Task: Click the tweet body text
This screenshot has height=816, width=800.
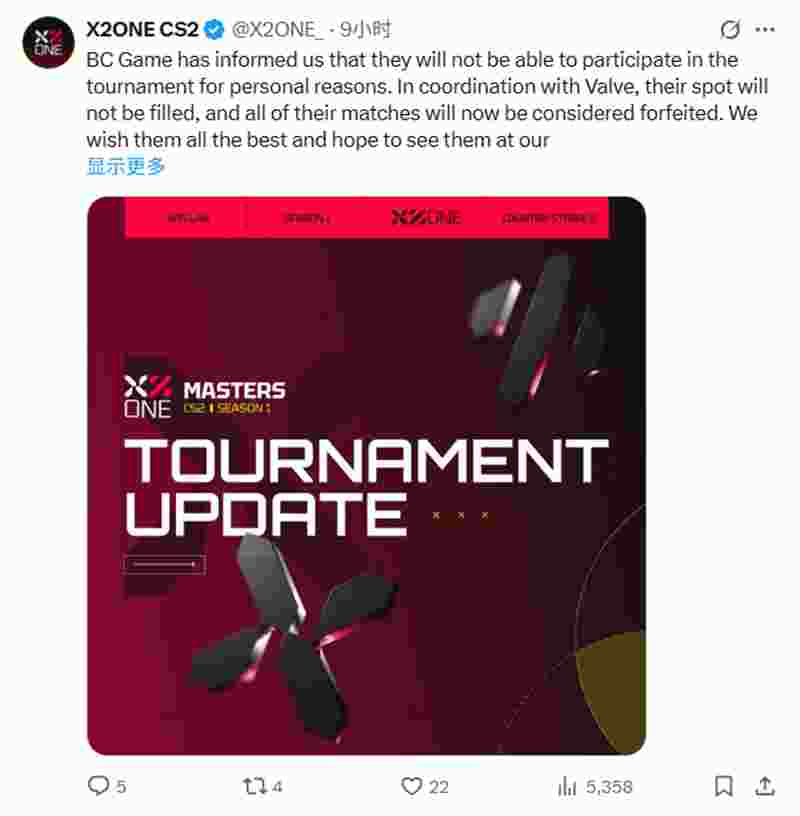Action: tap(427, 99)
